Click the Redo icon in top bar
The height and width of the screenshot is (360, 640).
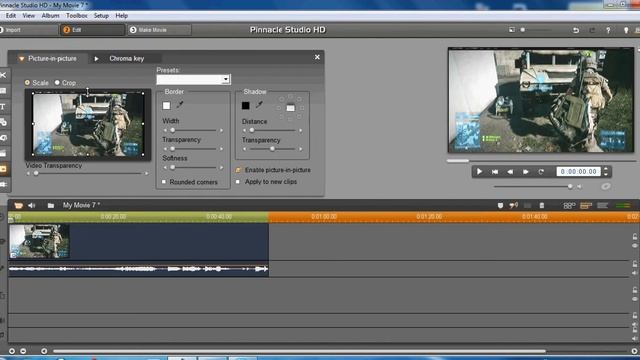click(592, 30)
